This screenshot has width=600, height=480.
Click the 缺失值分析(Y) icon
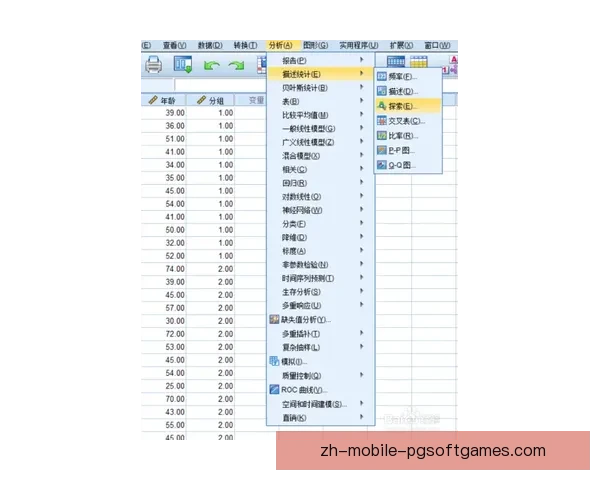pos(274,319)
